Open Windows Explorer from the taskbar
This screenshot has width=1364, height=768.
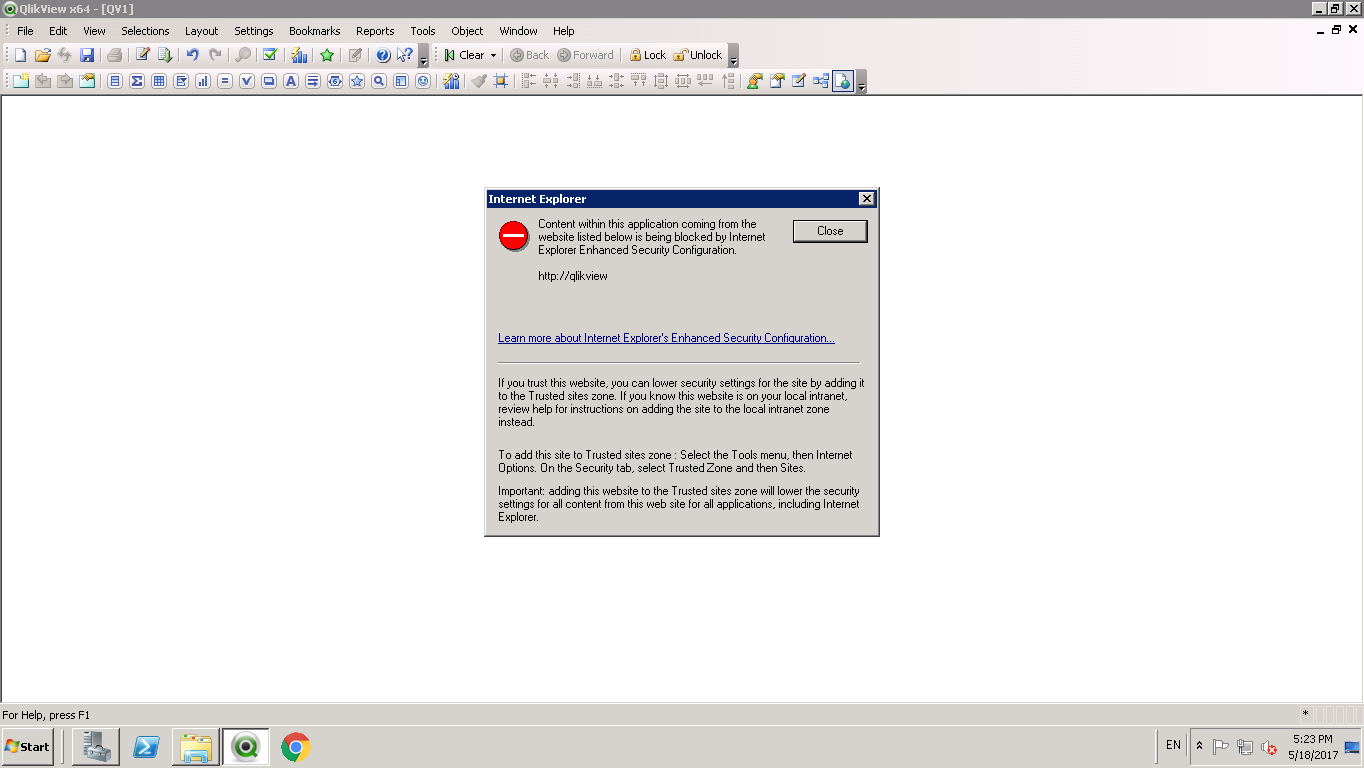click(x=196, y=746)
